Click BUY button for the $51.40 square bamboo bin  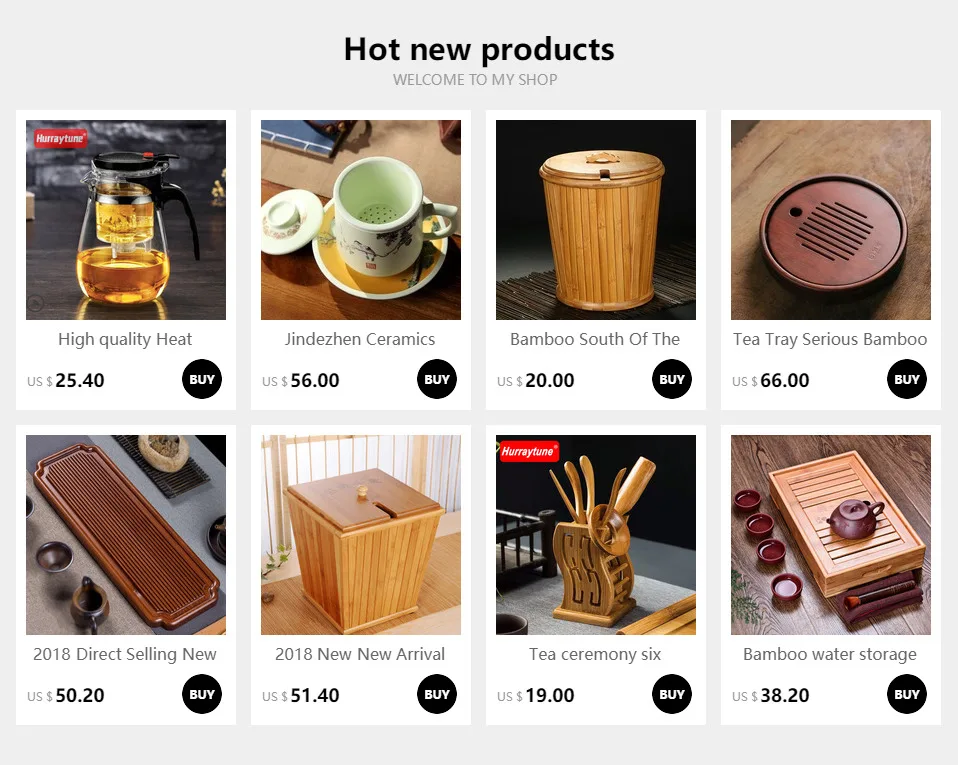click(x=437, y=694)
